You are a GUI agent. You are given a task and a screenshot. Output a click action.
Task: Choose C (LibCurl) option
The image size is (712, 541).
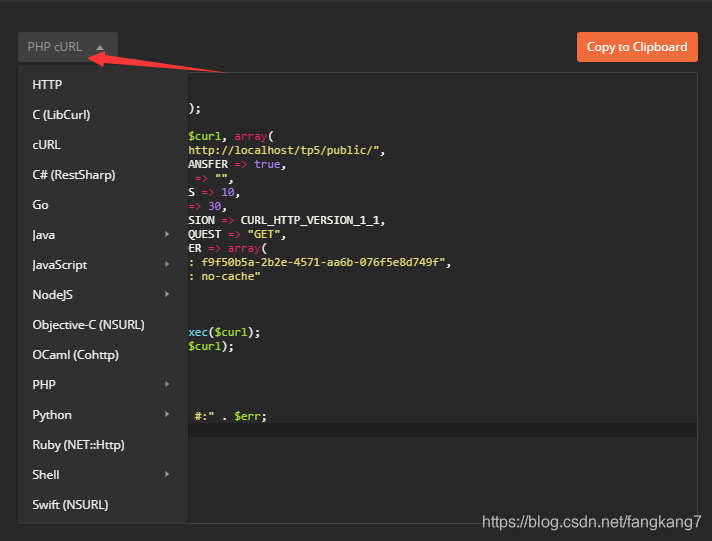pyautogui.click(x=103, y=115)
